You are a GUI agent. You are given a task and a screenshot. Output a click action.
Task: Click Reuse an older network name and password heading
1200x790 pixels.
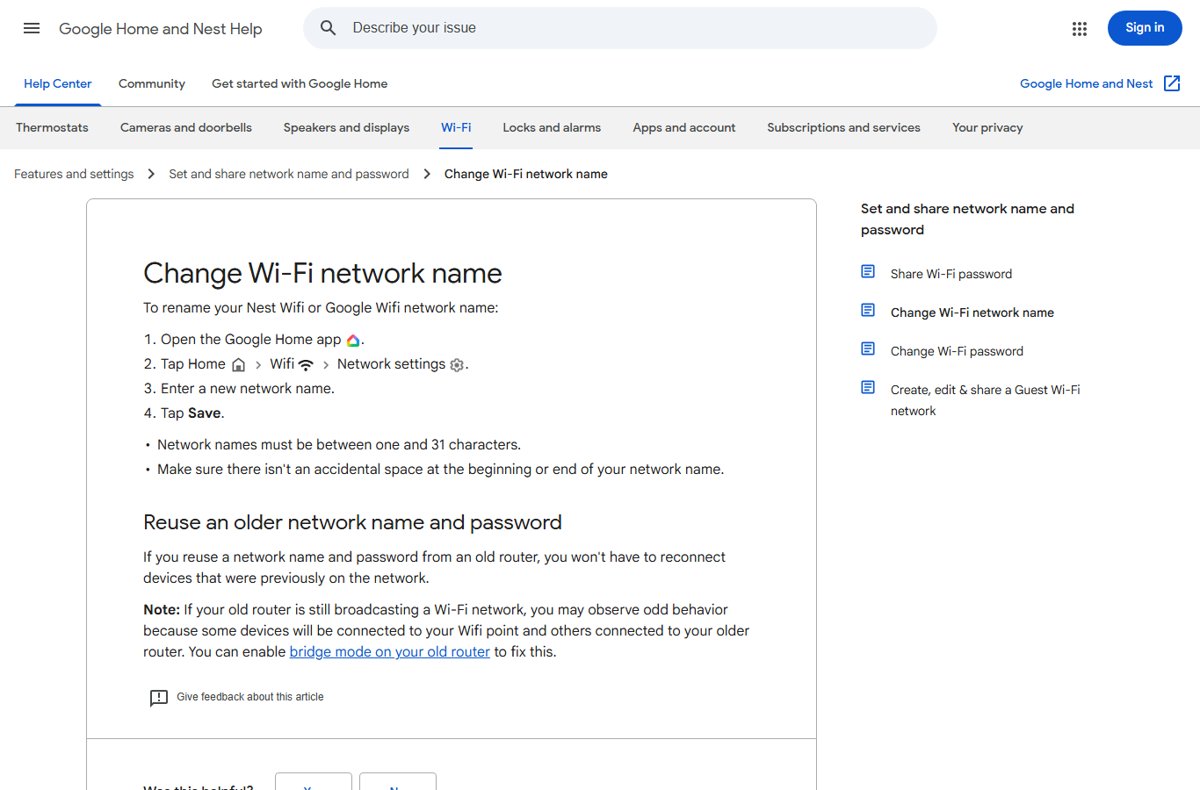(x=353, y=522)
